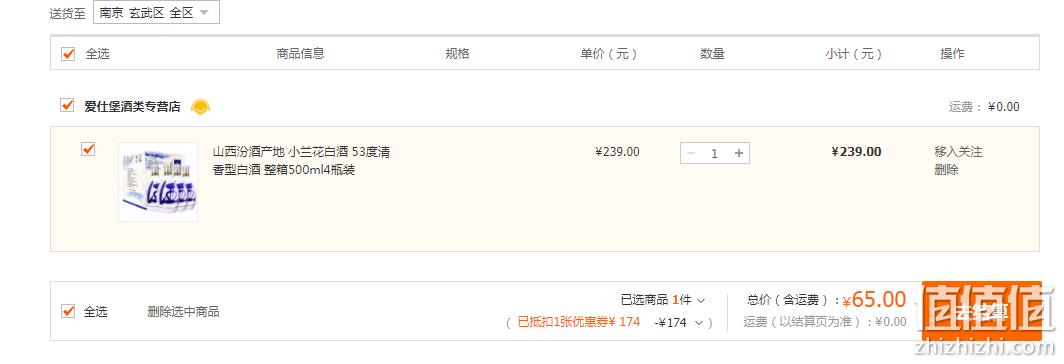Expand the coupon discount -¥174 chevron
Viewport: 1064px width, 364px height.
tap(699, 323)
